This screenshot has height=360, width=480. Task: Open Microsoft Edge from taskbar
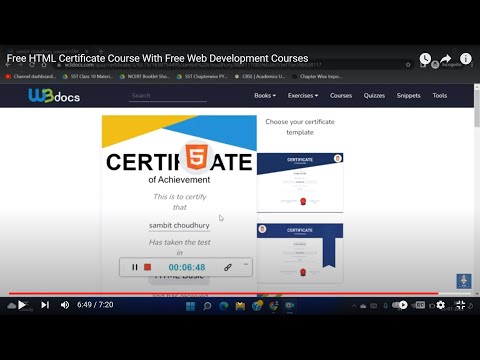[223, 306]
